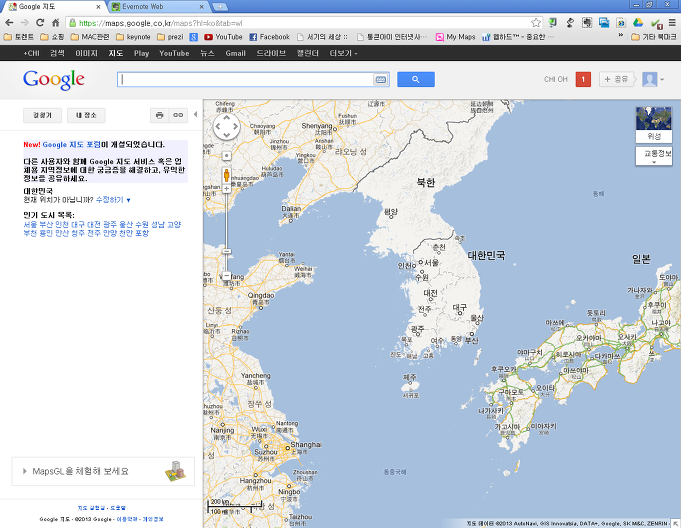Click the blue magnifier search button
The width and height of the screenshot is (681, 528).
pos(416,79)
